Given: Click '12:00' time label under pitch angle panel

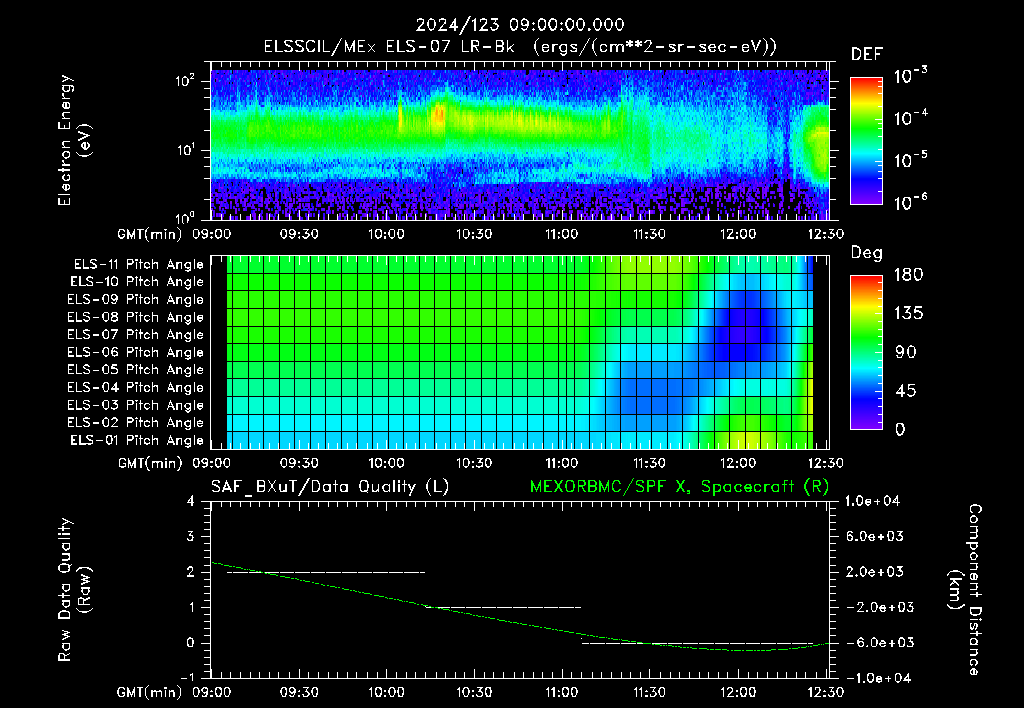Looking at the screenshot, I should (x=737, y=463).
